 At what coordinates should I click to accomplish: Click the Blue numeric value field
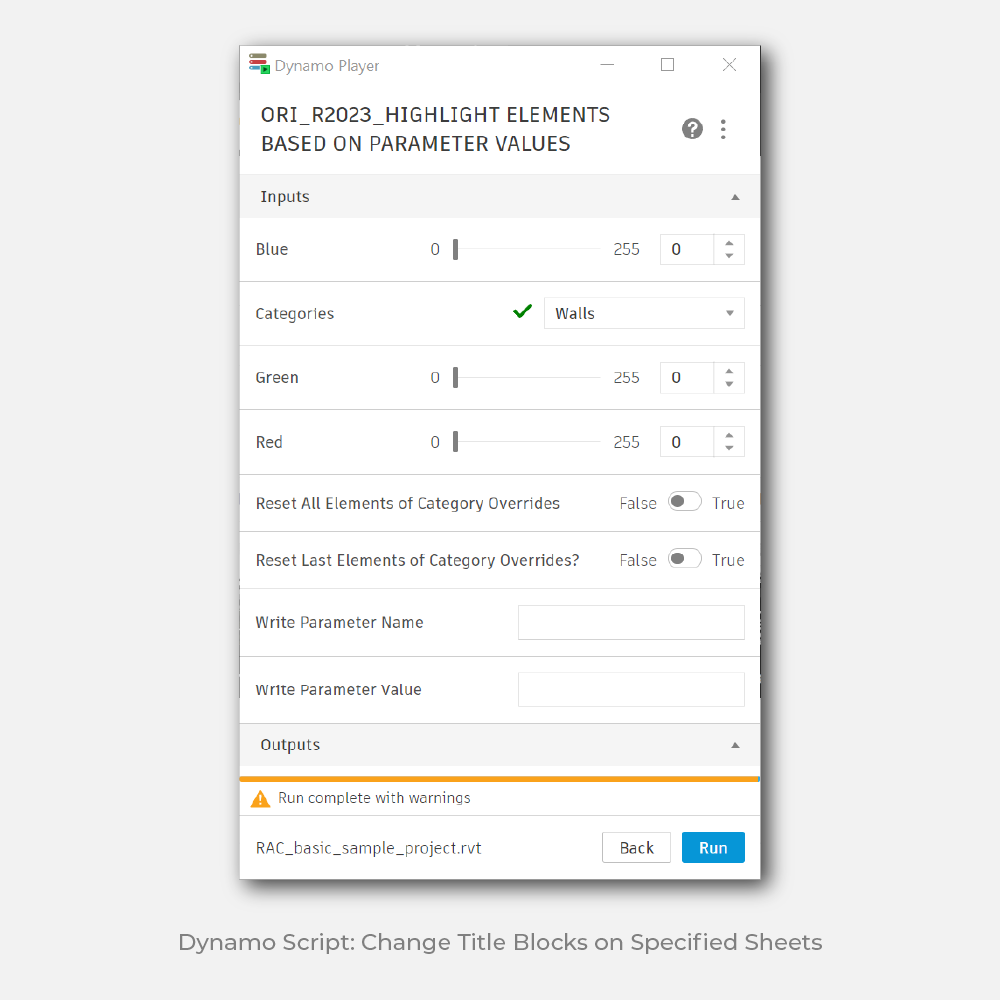point(687,249)
